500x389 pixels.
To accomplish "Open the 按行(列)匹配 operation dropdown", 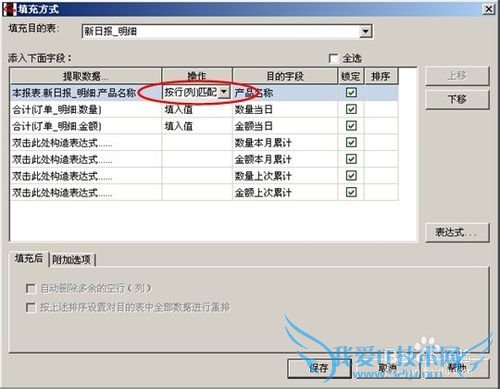I will 224,92.
